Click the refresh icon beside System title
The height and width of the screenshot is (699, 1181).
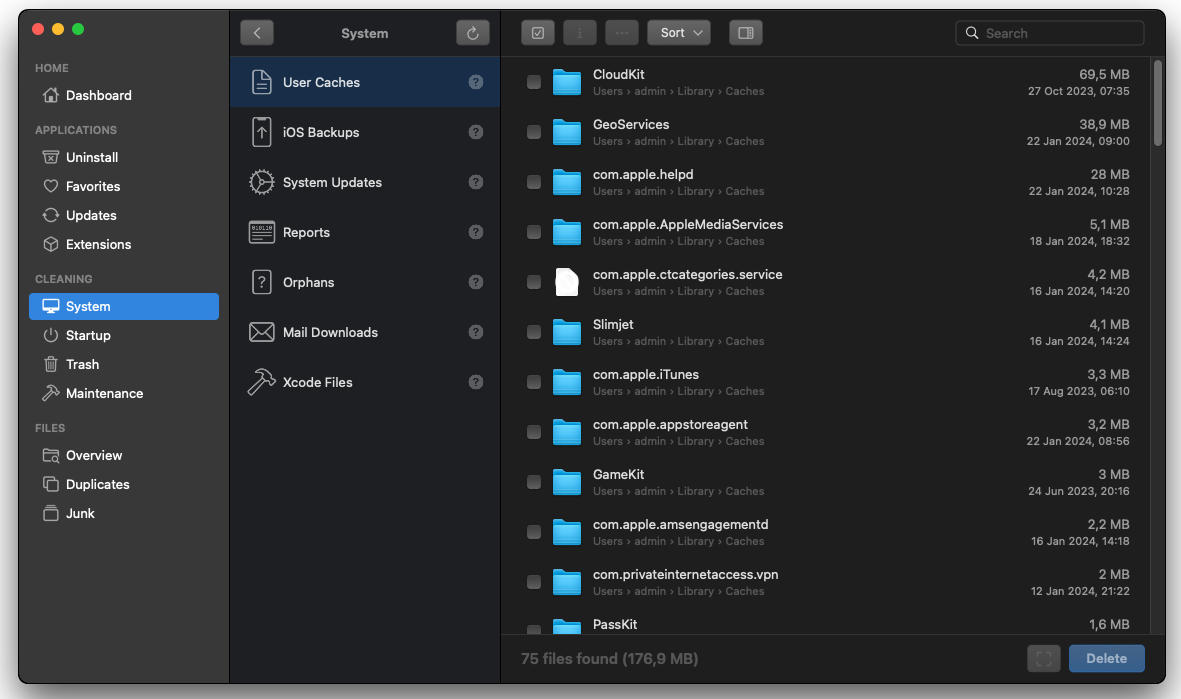(473, 33)
